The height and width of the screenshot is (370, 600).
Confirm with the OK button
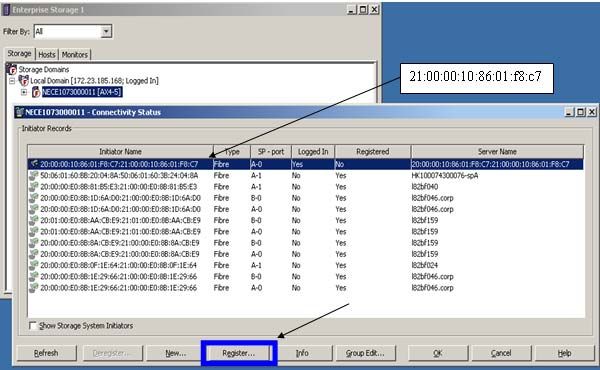pos(438,353)
